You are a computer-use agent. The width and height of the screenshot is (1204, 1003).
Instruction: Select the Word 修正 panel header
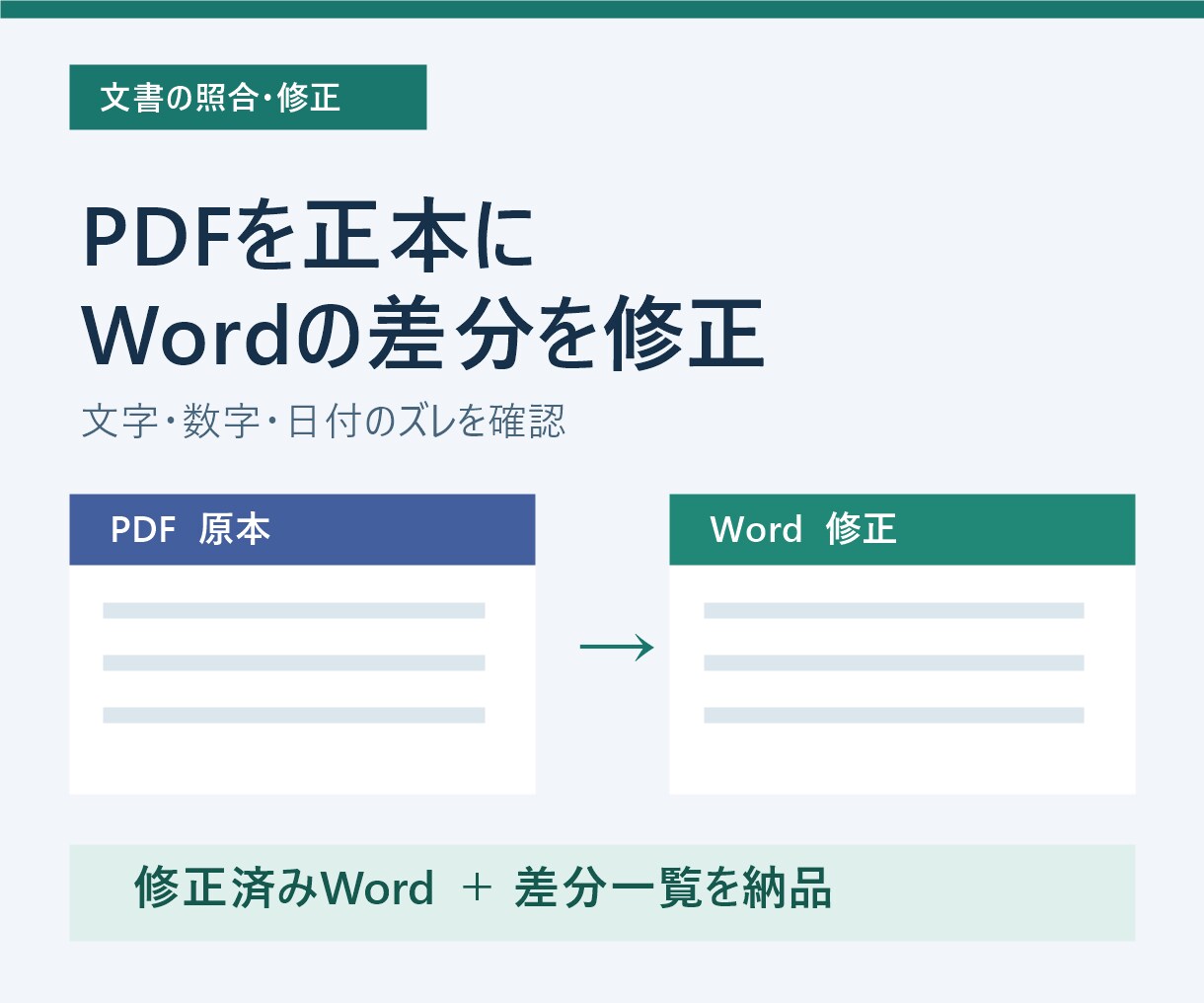pos(902,529)
